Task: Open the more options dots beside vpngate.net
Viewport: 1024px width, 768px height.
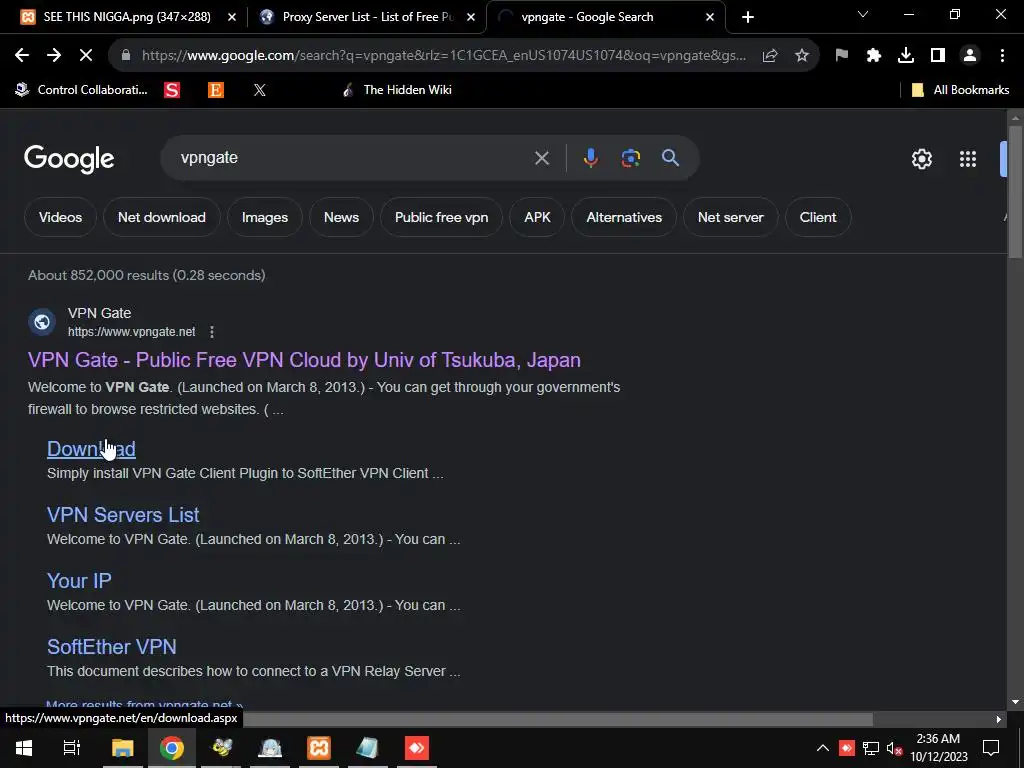Action: click(x=212, y=332)
